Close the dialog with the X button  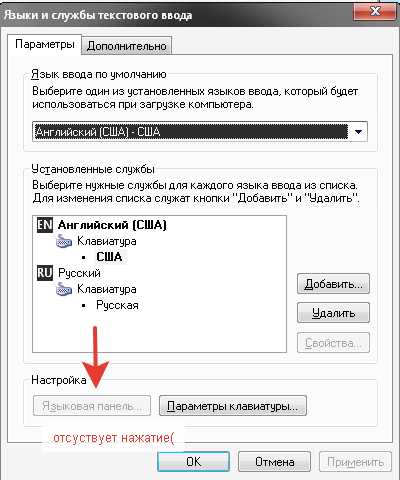[375, 12]
